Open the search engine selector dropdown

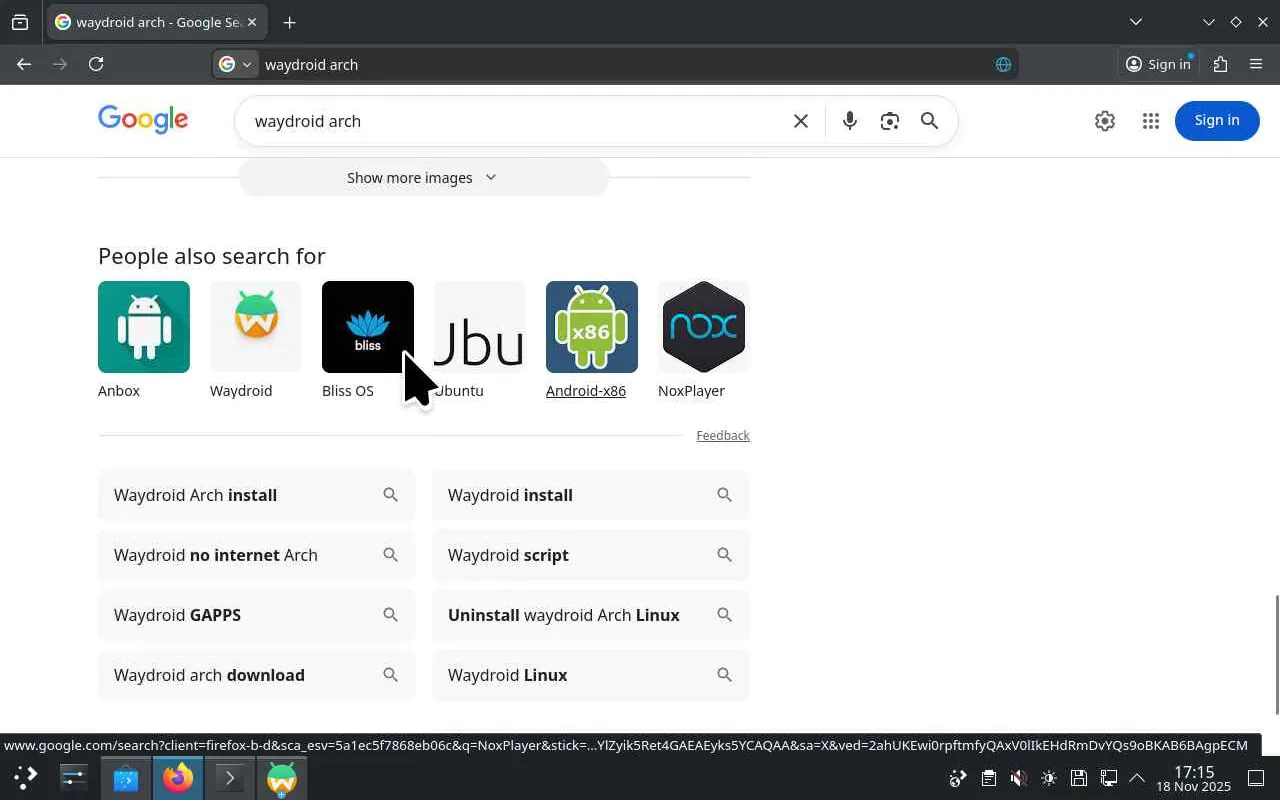pyautogui.click(x=236, y=64)
